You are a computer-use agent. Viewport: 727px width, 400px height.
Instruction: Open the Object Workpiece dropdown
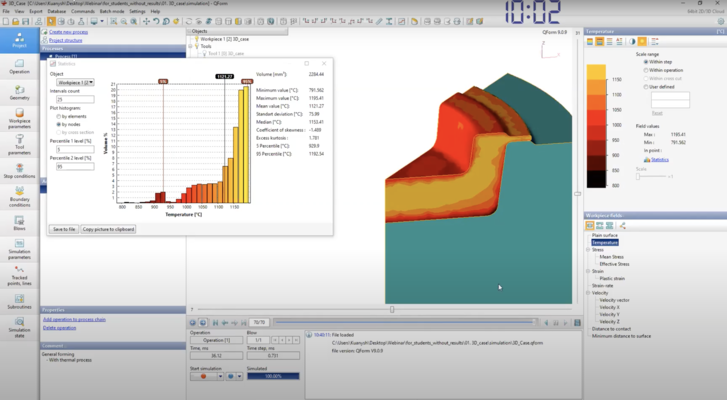(x=75, y=82)
